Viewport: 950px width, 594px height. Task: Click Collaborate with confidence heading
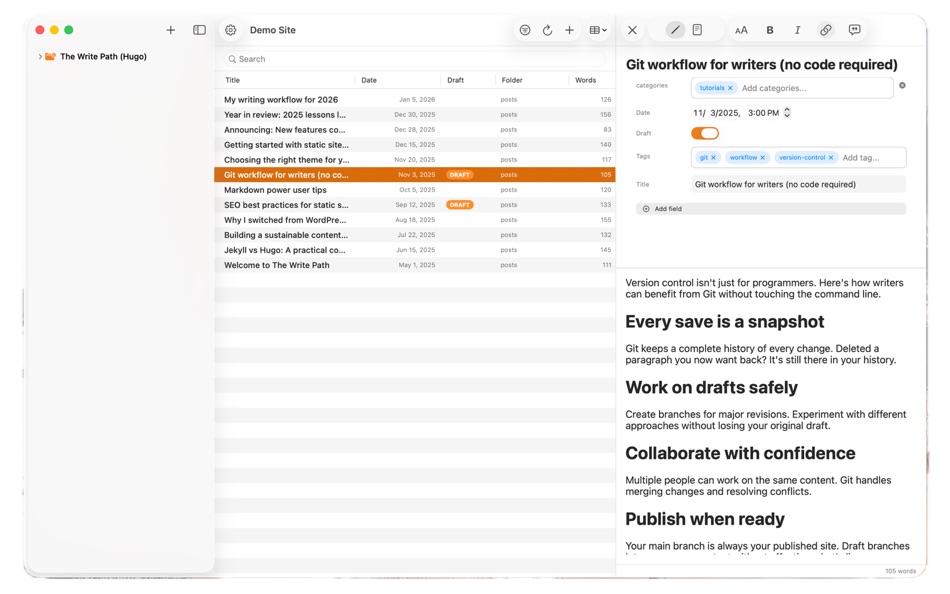point(740,453)
